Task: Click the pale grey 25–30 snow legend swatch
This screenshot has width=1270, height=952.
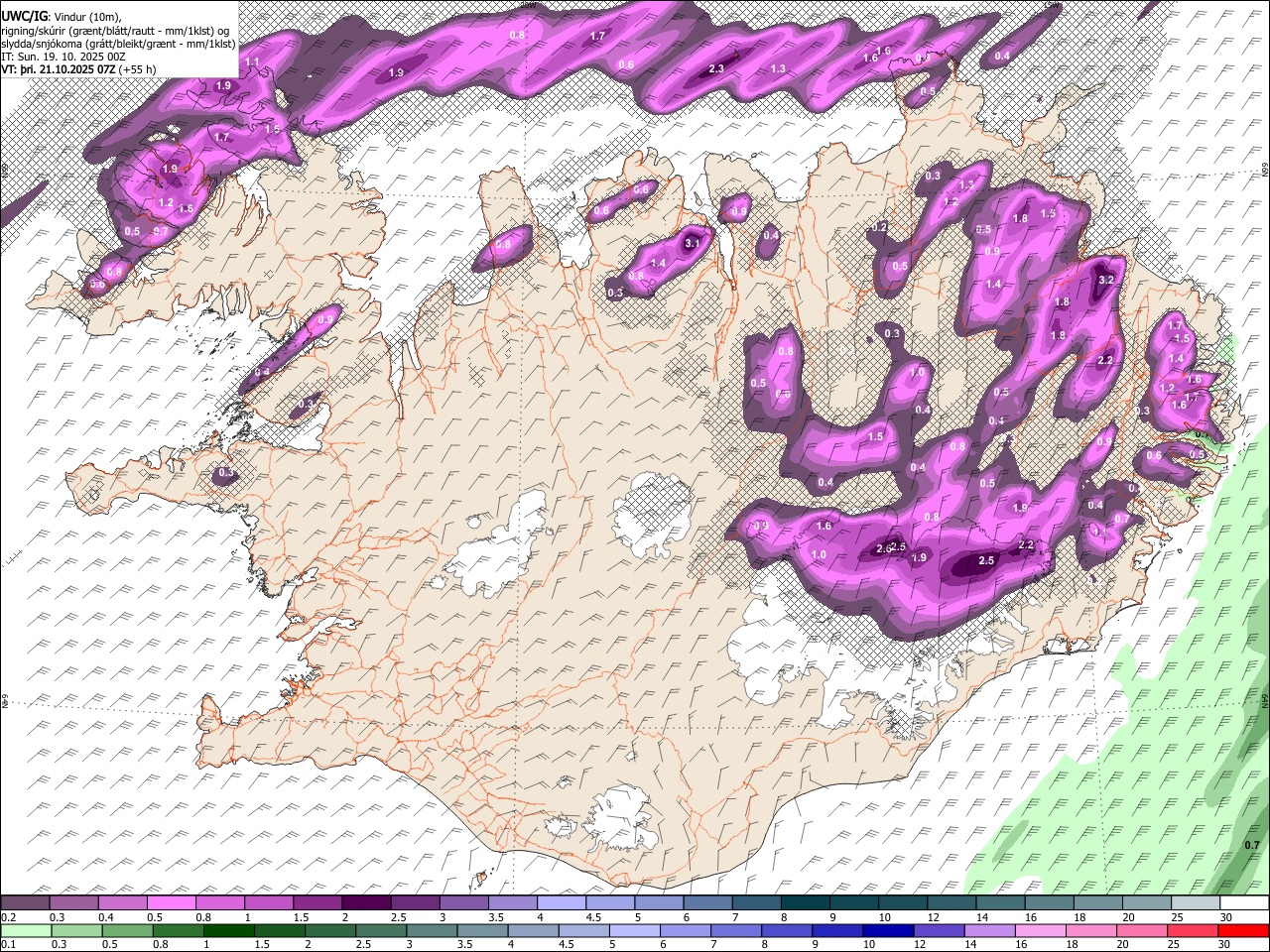Action: coord(1194,903)
